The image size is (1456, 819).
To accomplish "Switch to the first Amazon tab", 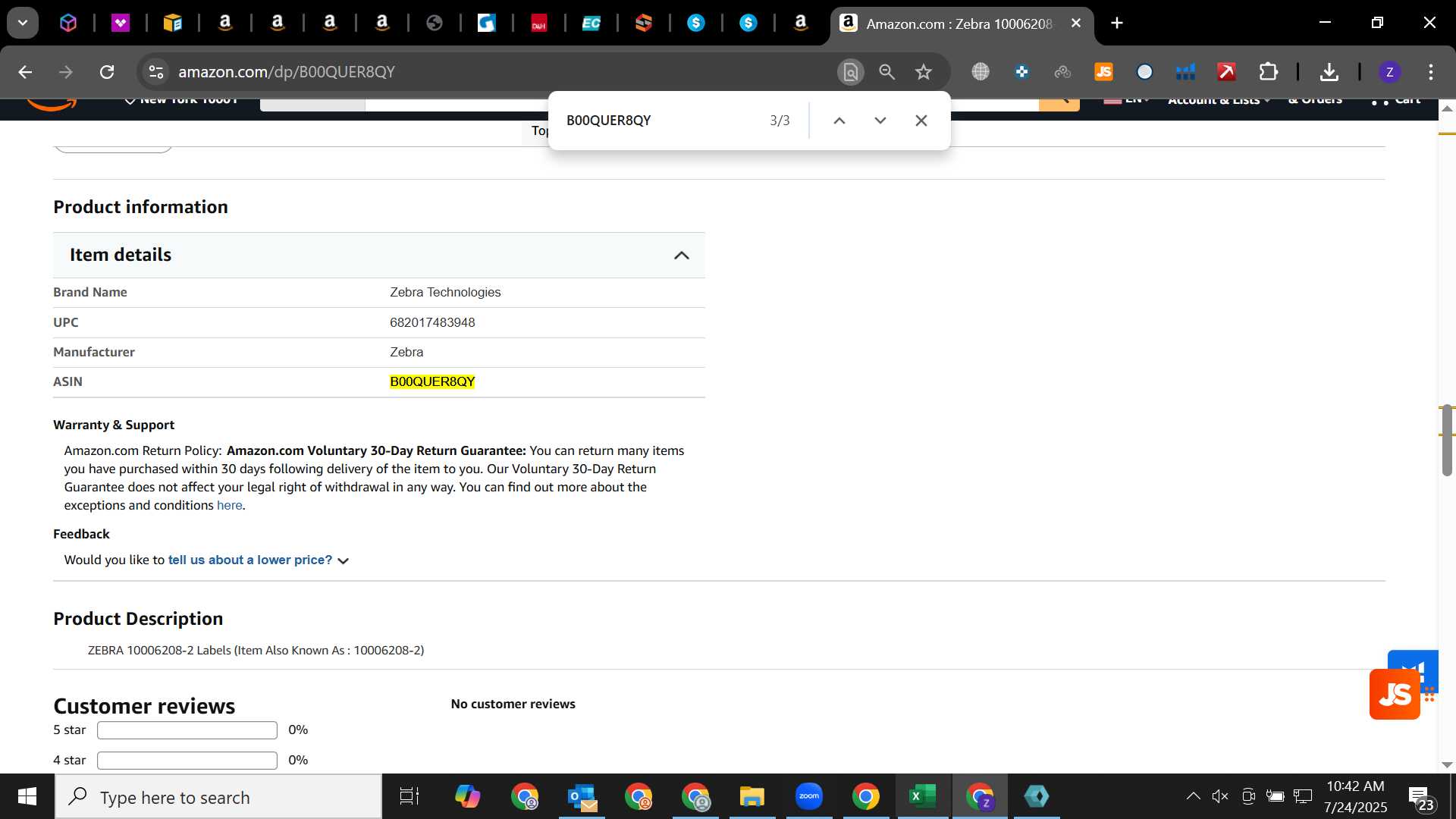I will pos(224,24).
